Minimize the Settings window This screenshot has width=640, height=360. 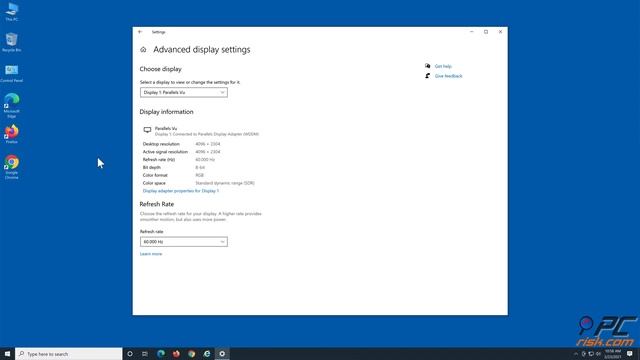[x=472, y=32]
